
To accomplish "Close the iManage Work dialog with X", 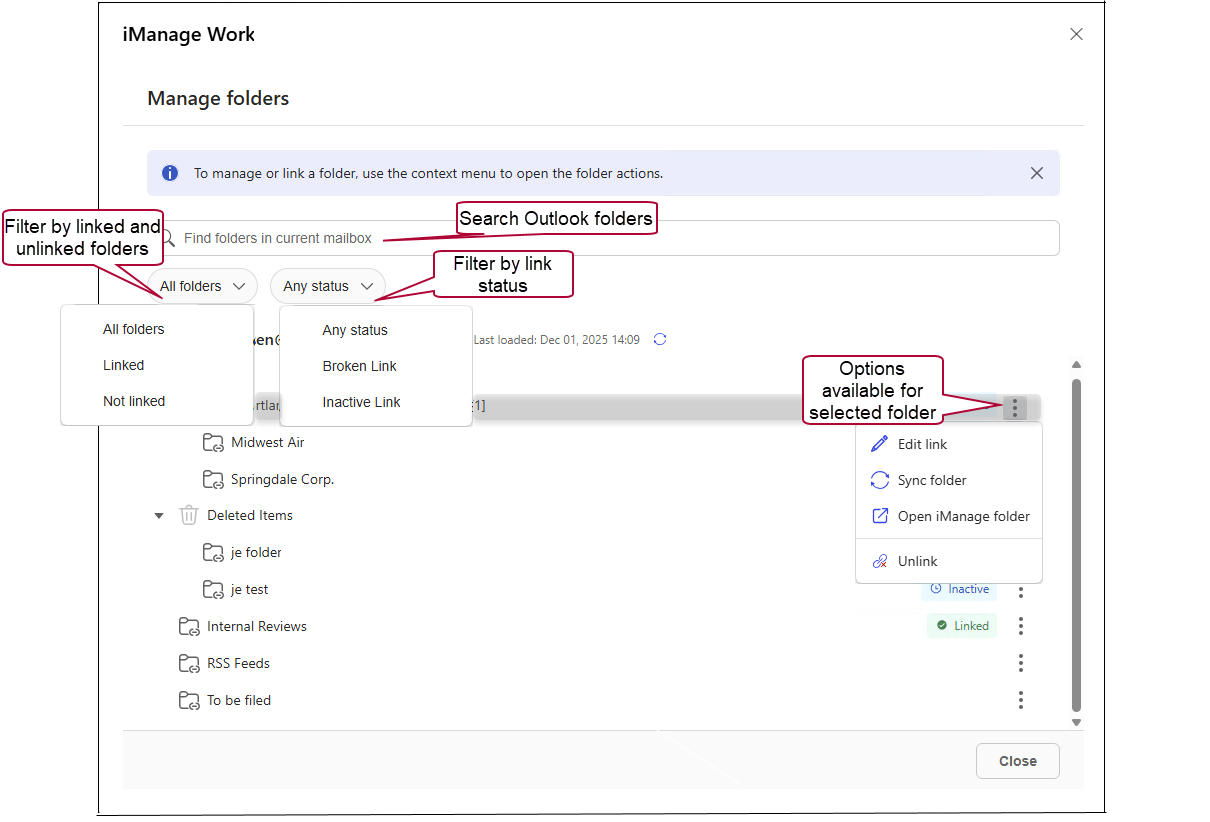I will click(1076, 34).
